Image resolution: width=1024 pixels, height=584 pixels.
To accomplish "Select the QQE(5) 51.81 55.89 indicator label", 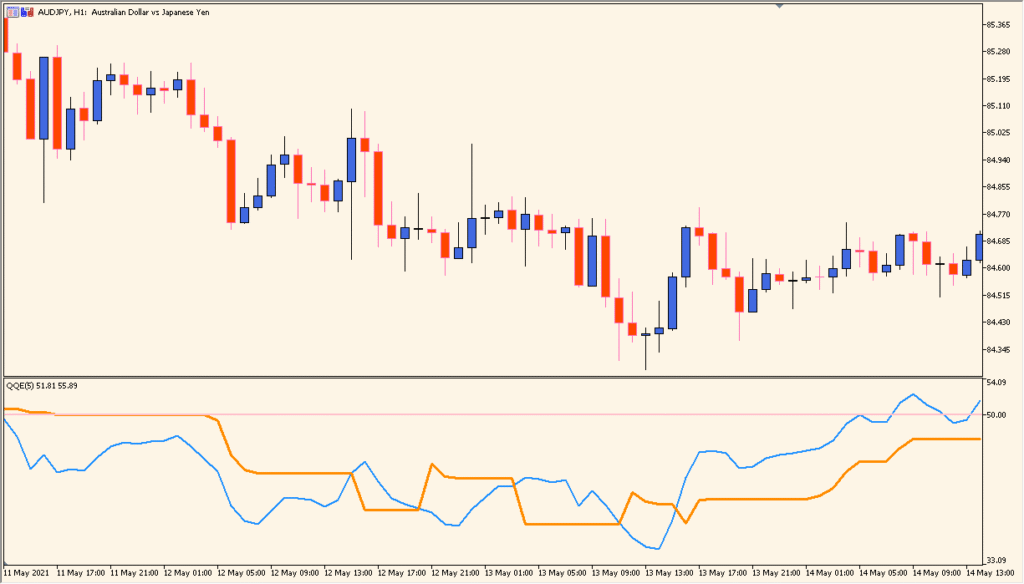I will pyautogui.click(x=42, y=386).
